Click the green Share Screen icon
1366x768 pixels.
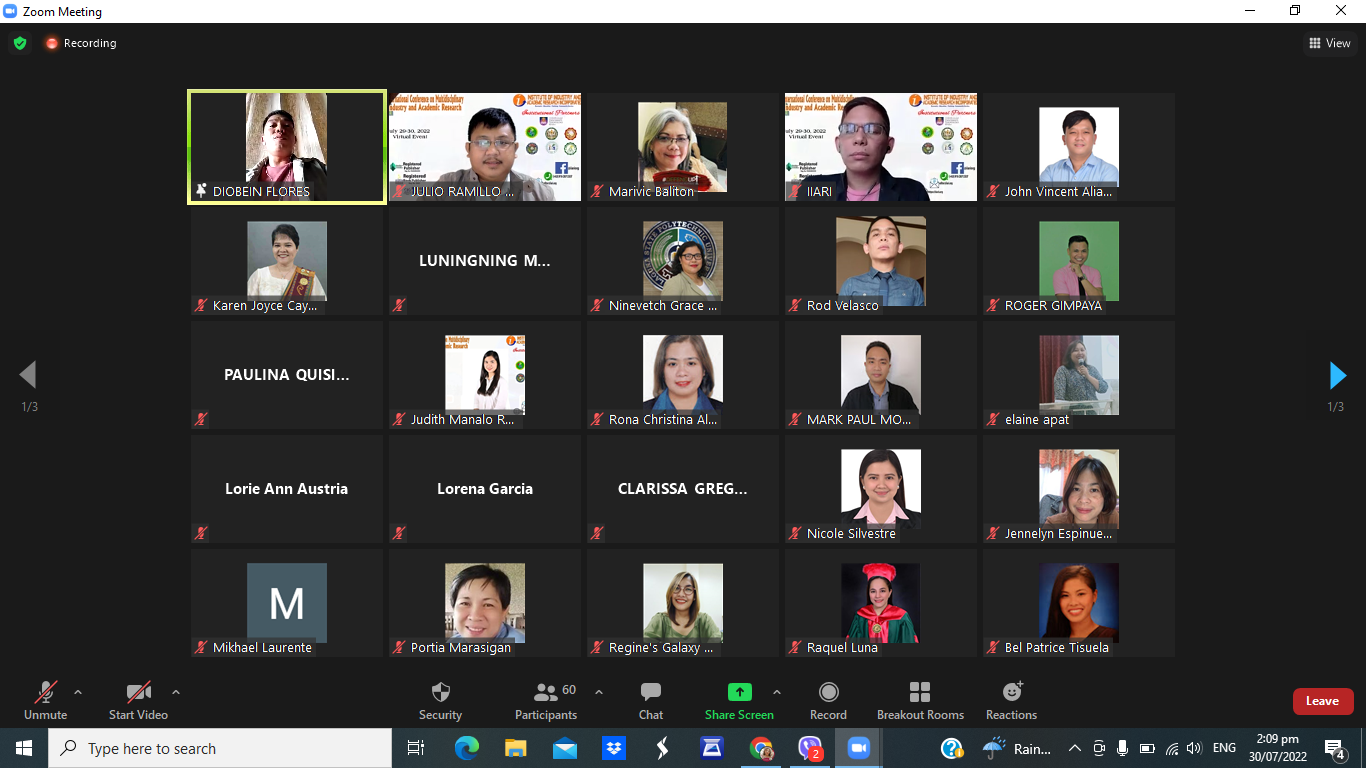pyautogui.click(x=739, y=692)
